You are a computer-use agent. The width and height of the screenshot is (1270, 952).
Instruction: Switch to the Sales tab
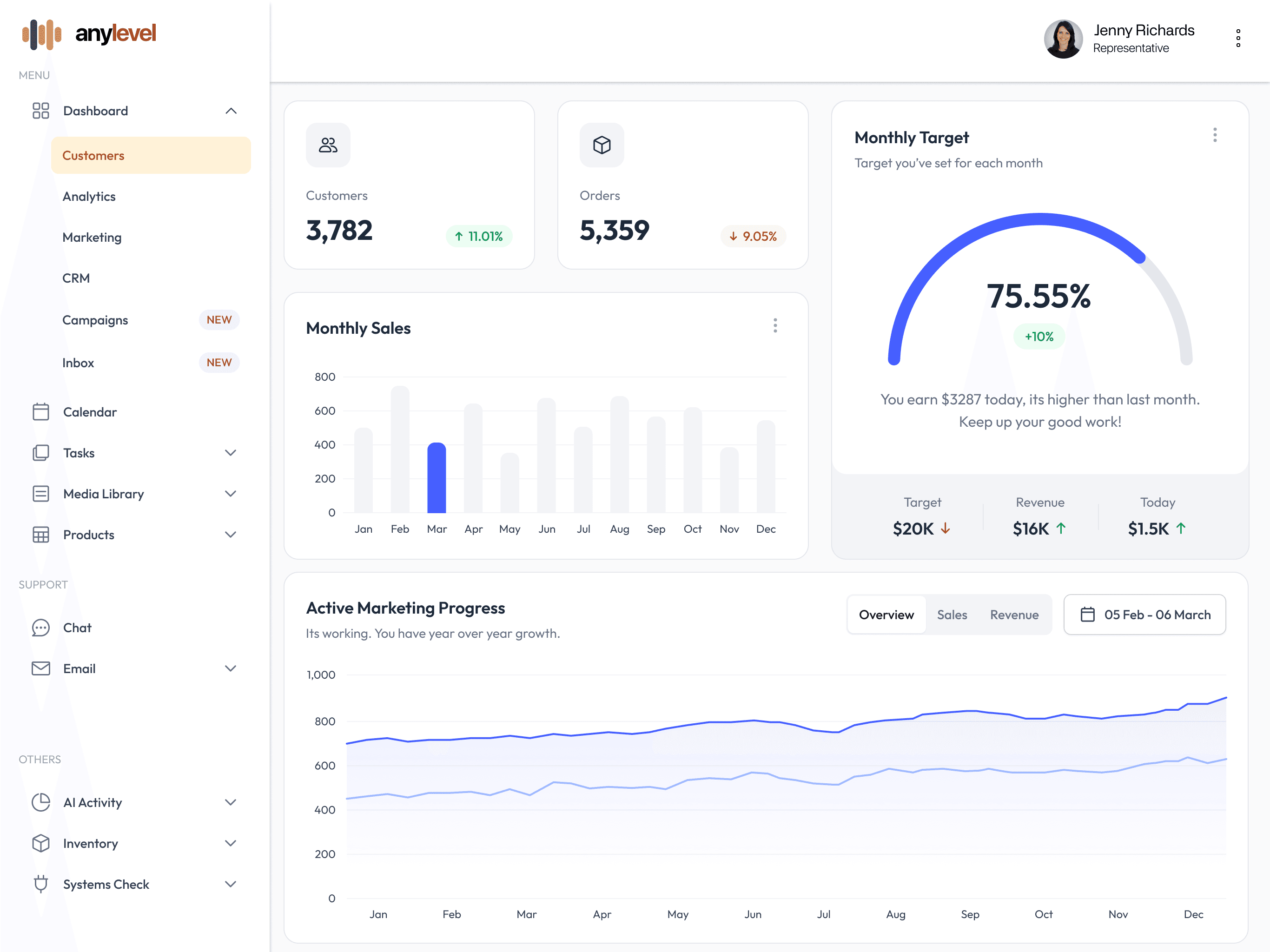point(952,615)
